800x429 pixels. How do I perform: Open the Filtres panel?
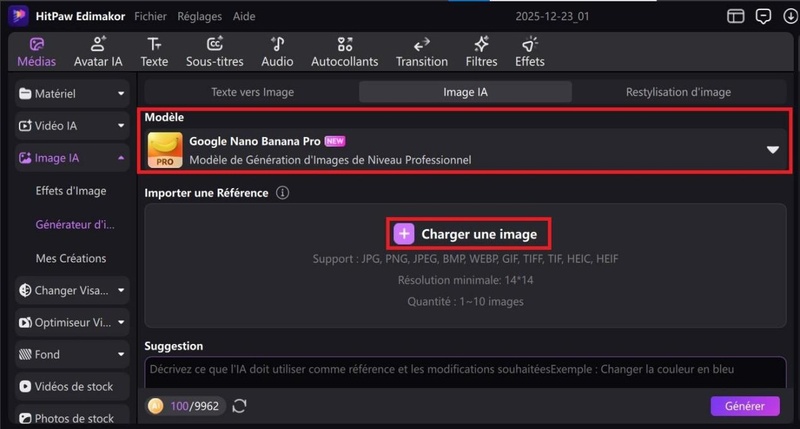click(x=481, y=52)
